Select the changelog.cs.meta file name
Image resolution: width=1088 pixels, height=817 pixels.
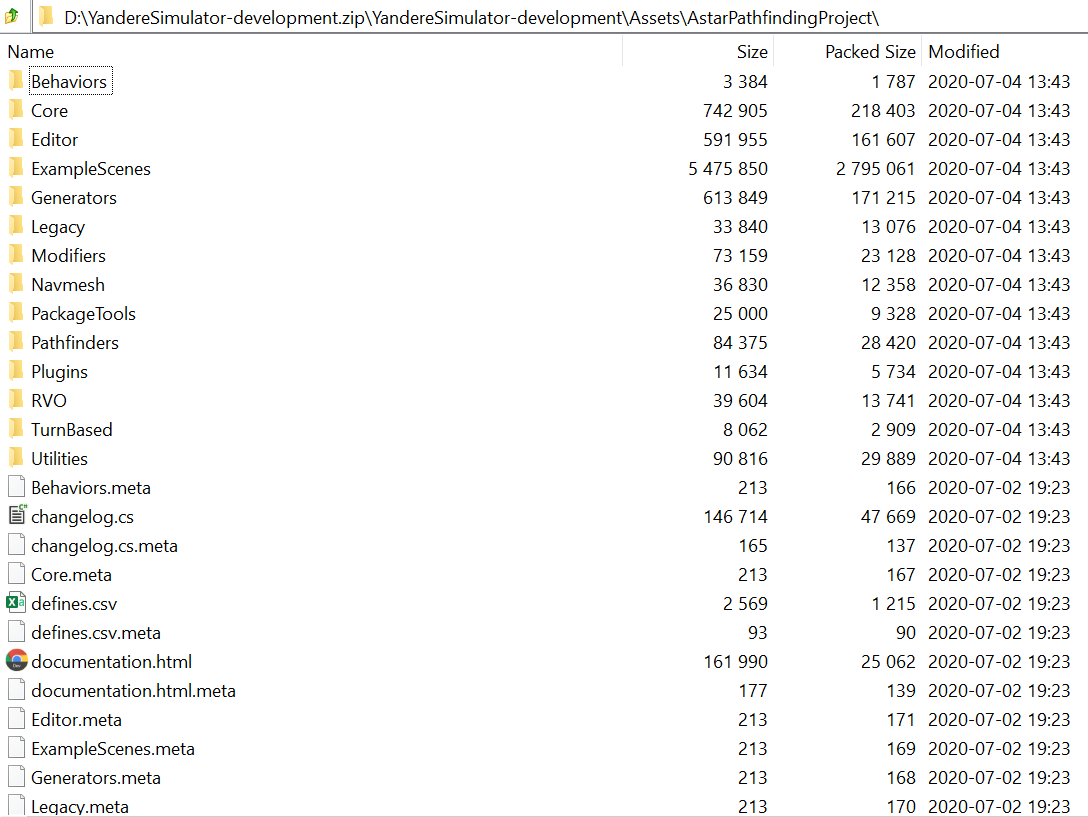click(104, 546)
